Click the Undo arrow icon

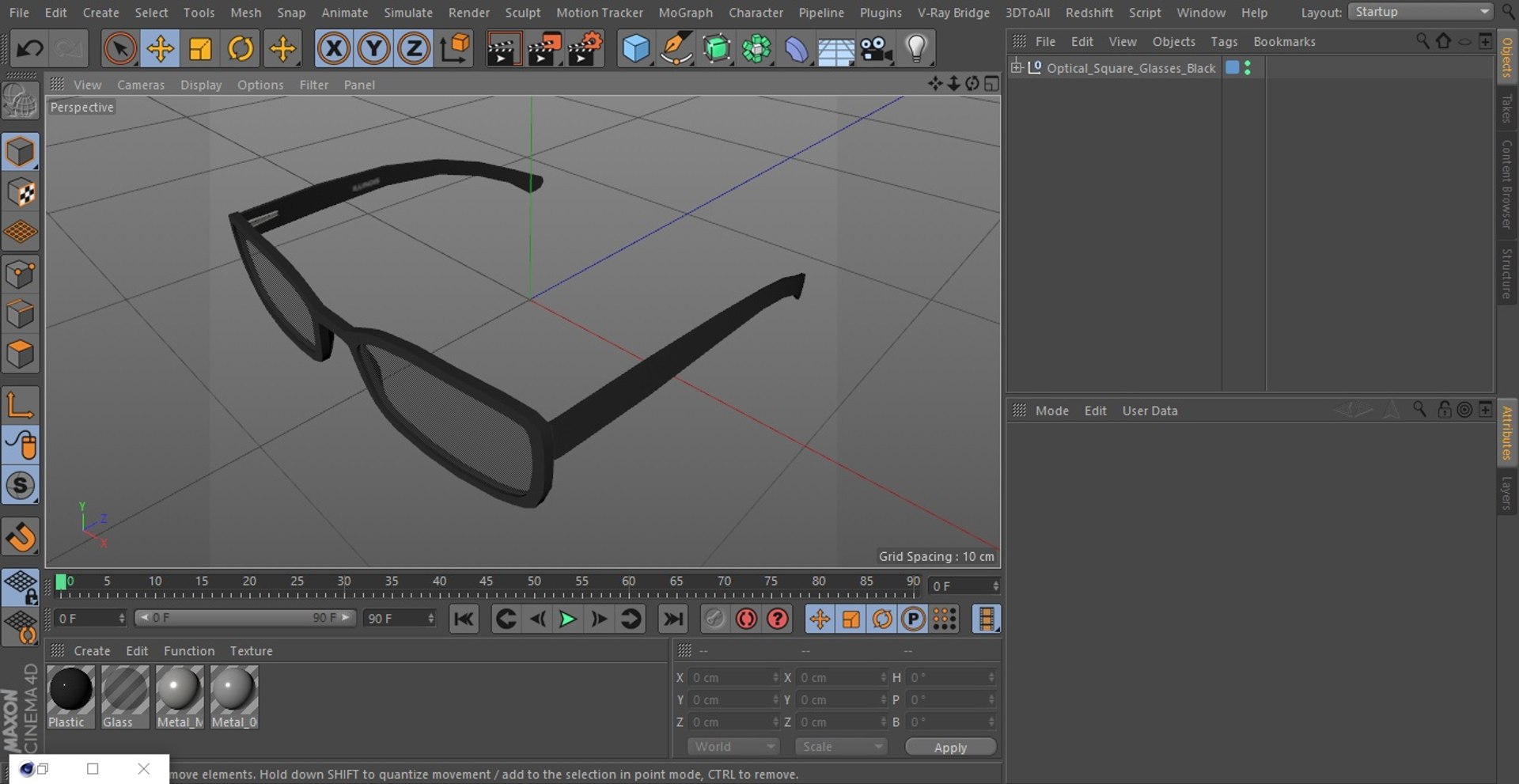pos(30,49)
